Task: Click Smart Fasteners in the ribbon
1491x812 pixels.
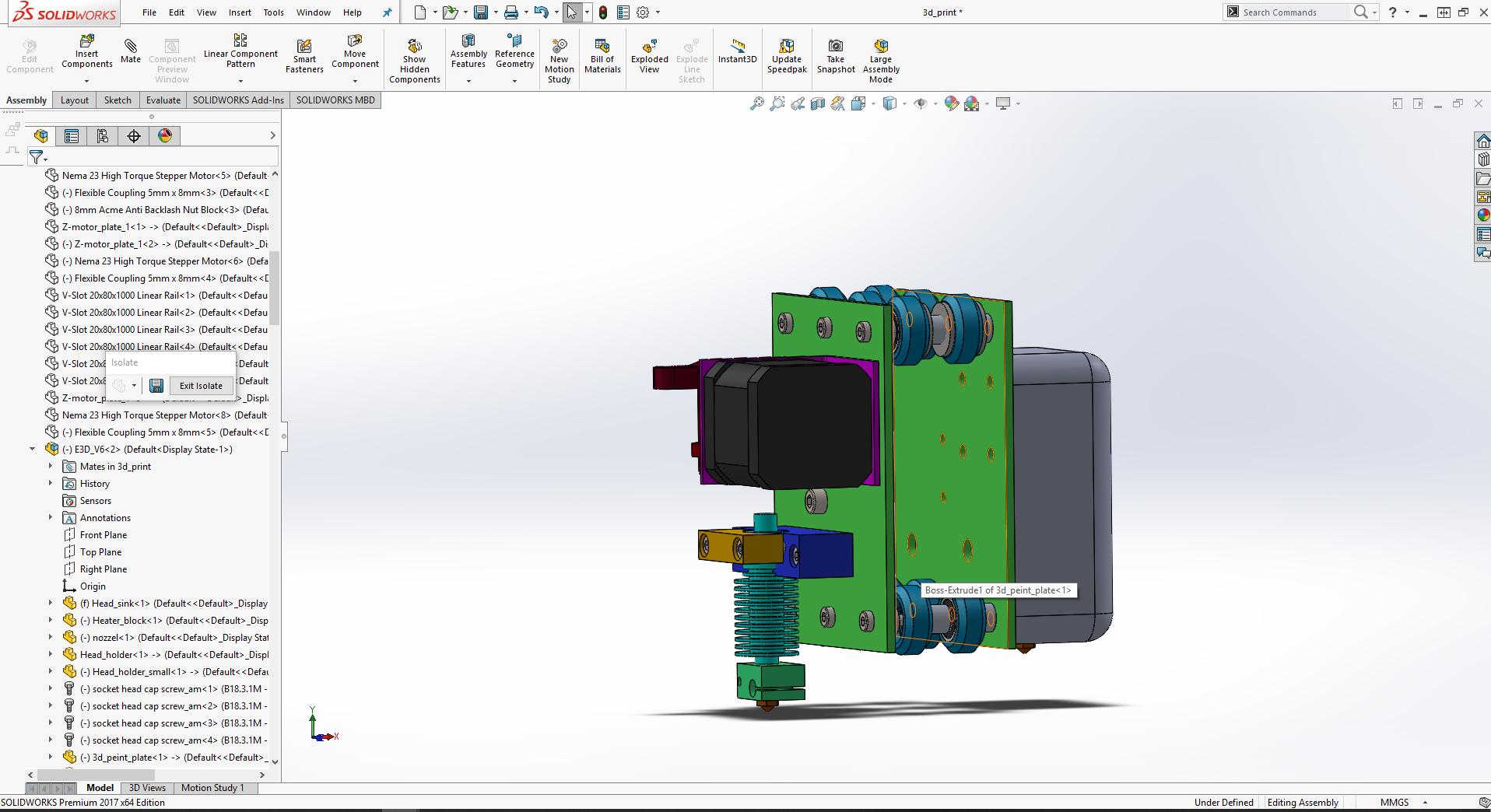Action: click(x=304, y=56)
